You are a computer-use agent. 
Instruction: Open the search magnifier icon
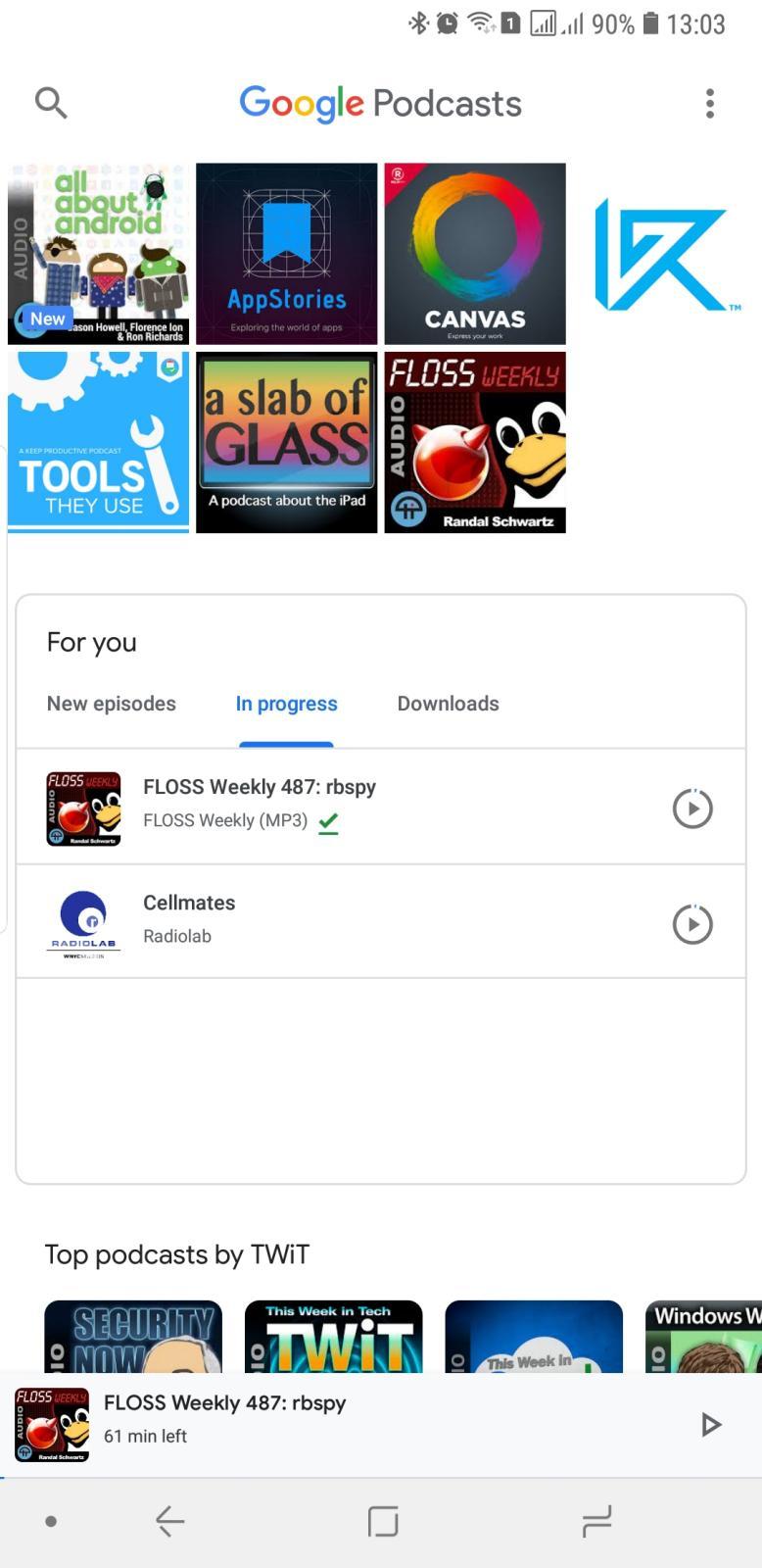[x=51, y=102]
